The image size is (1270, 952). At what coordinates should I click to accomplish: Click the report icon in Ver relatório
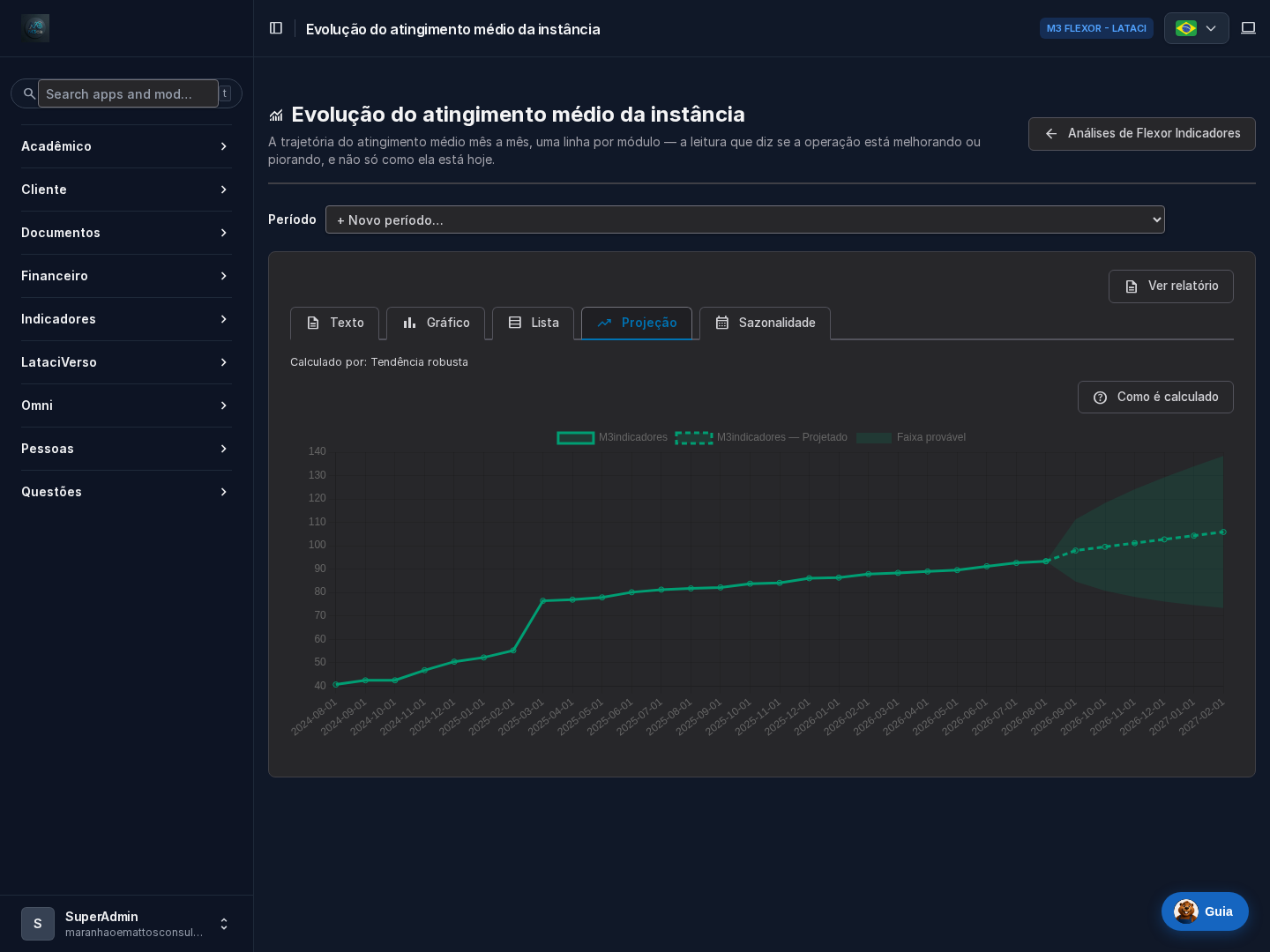coord(1132,286)
